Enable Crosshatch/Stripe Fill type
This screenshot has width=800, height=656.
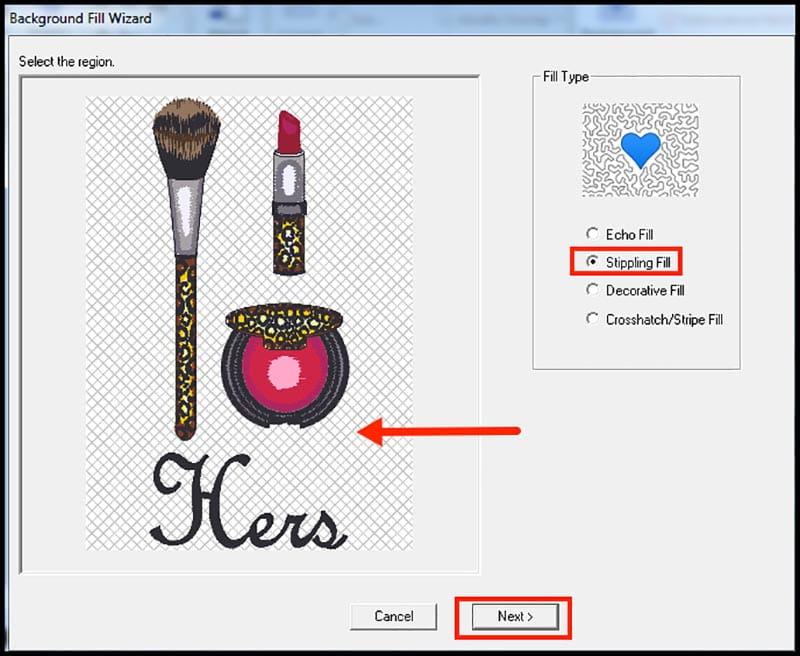pyautogui.click(x=593, y=319)
